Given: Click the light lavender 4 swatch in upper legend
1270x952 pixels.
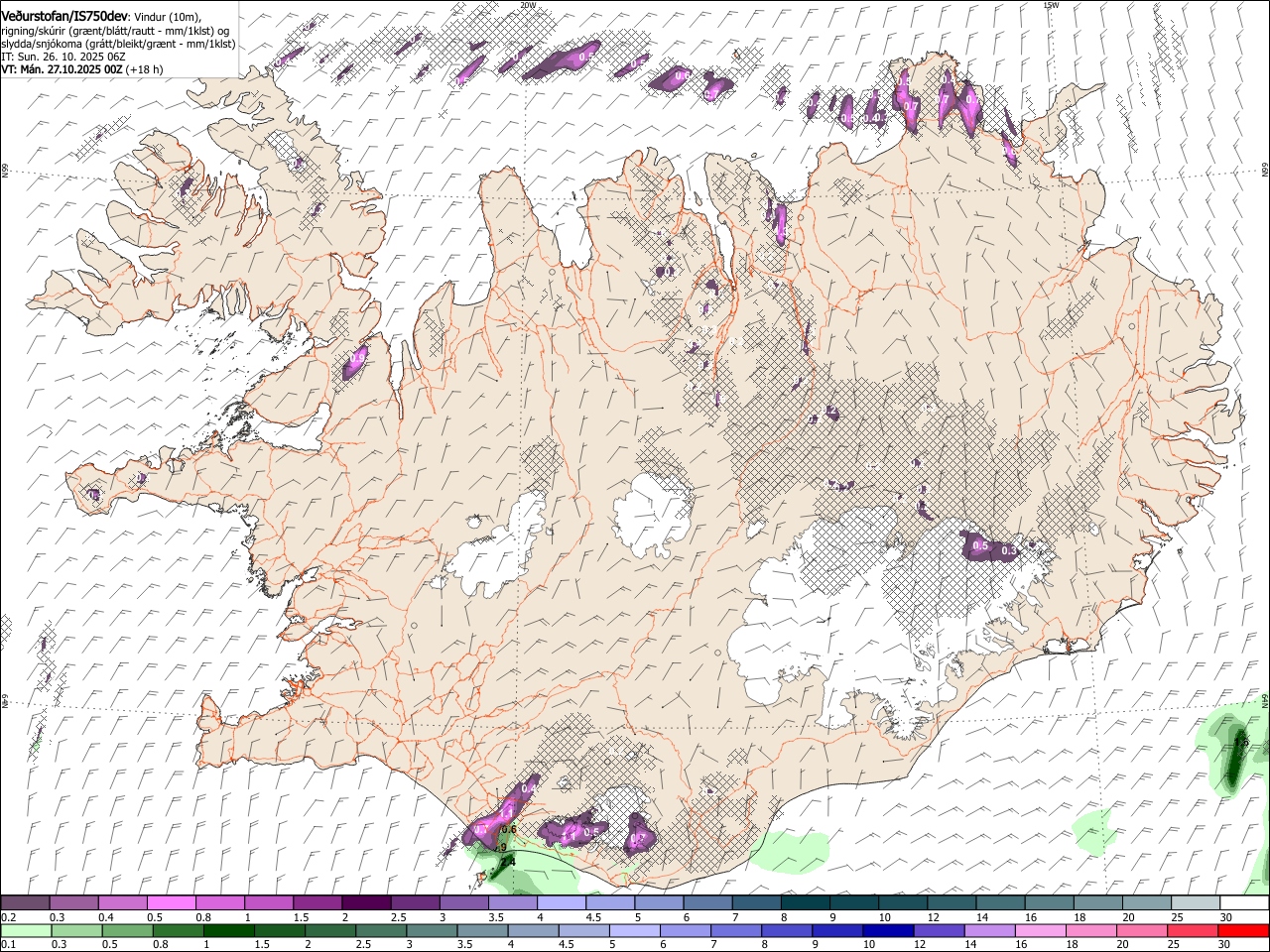Looking at the screenshot, I should pos(561,903).
